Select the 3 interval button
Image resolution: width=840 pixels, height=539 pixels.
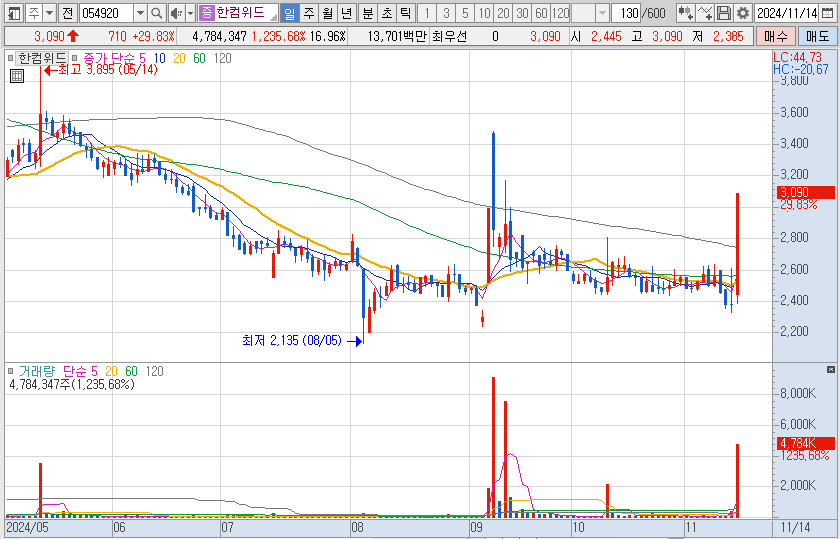tap(446, 13)
